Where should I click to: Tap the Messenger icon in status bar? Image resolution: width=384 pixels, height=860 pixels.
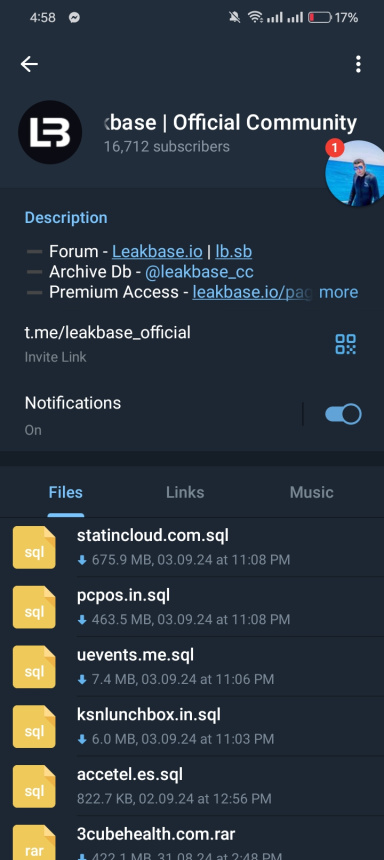tap(75, 18)
